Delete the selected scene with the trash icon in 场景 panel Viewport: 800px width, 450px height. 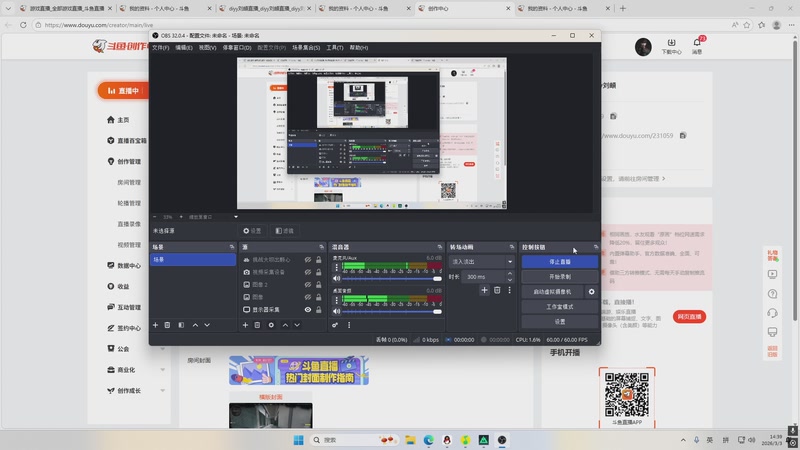click(x=167, y=325)
